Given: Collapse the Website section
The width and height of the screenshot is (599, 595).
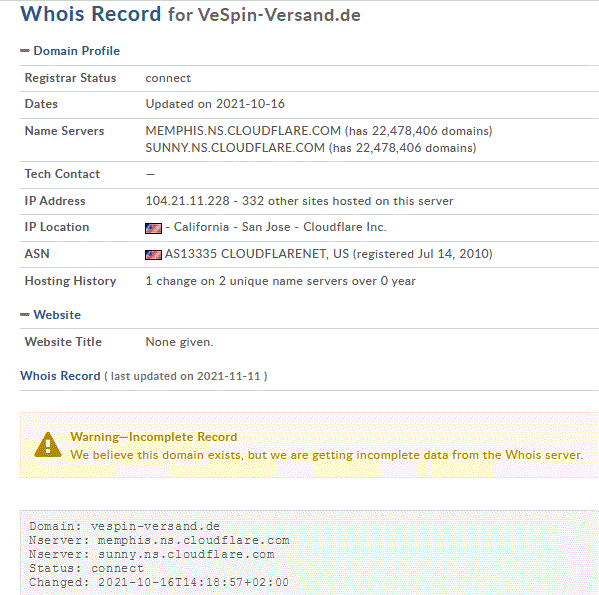Looking at the screenshot, I should point(25,315).
